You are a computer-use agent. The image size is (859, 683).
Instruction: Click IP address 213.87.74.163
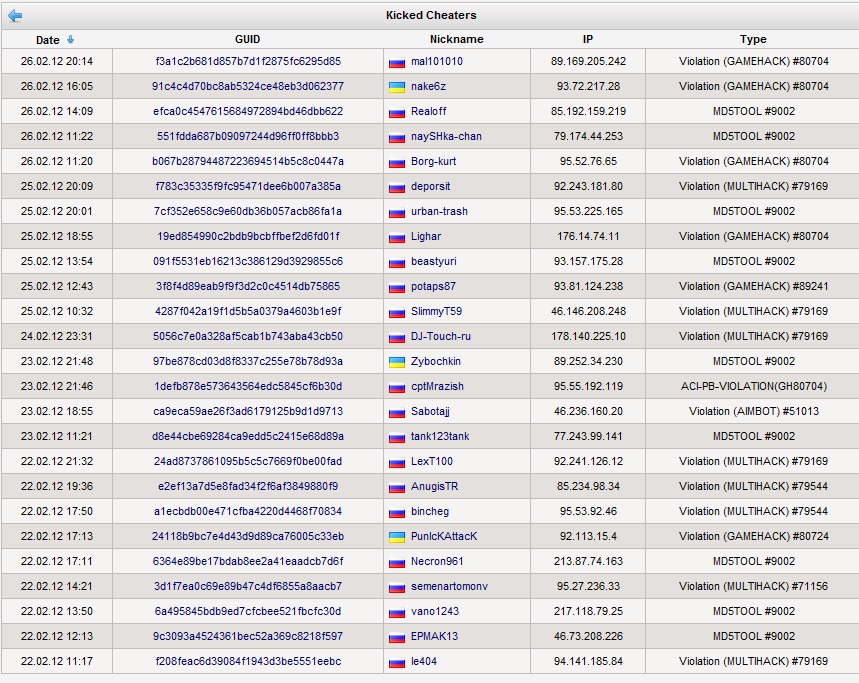coord(588,561)
